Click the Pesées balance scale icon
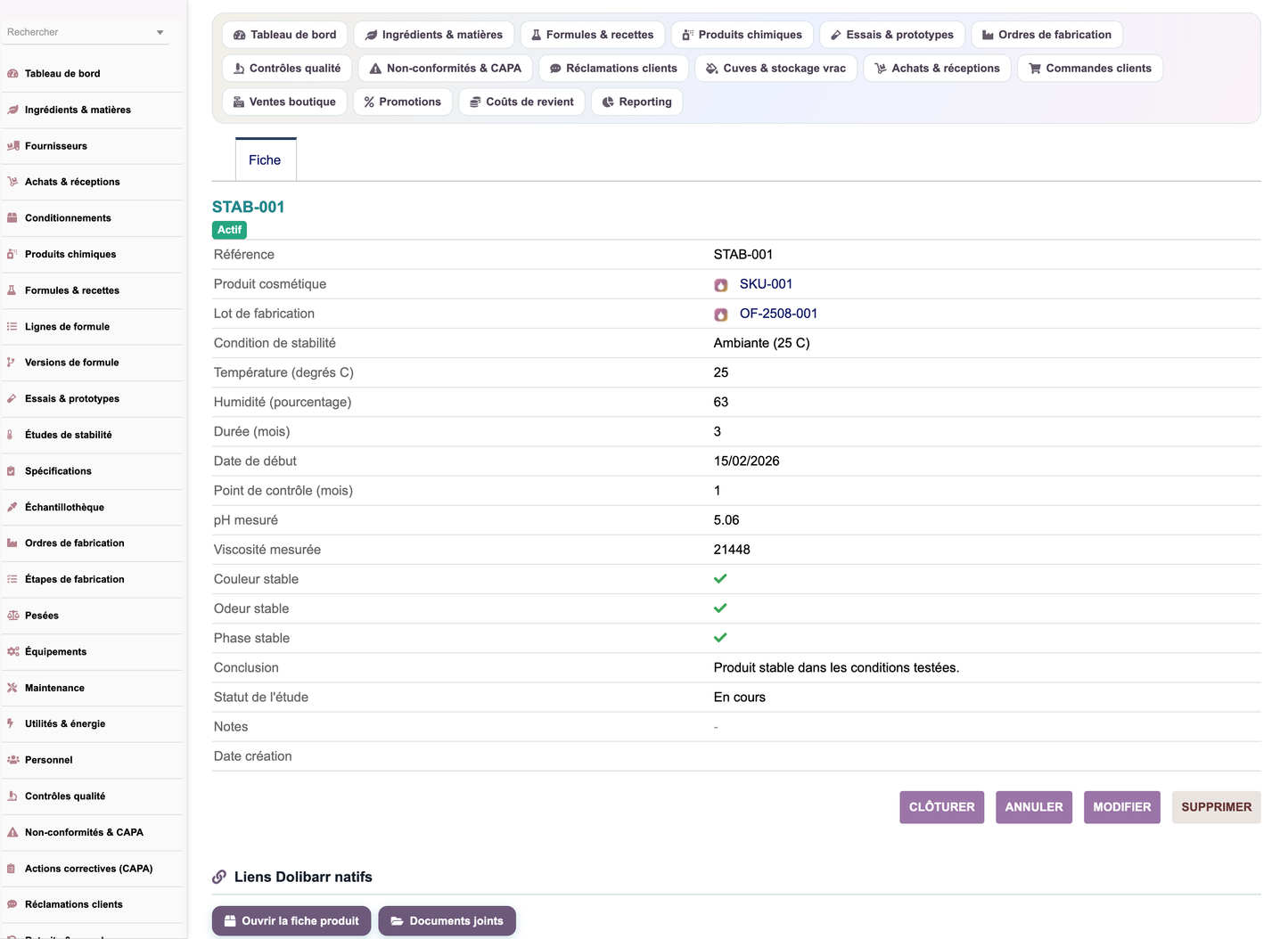 pyautogui.click(x=12, y=616)
